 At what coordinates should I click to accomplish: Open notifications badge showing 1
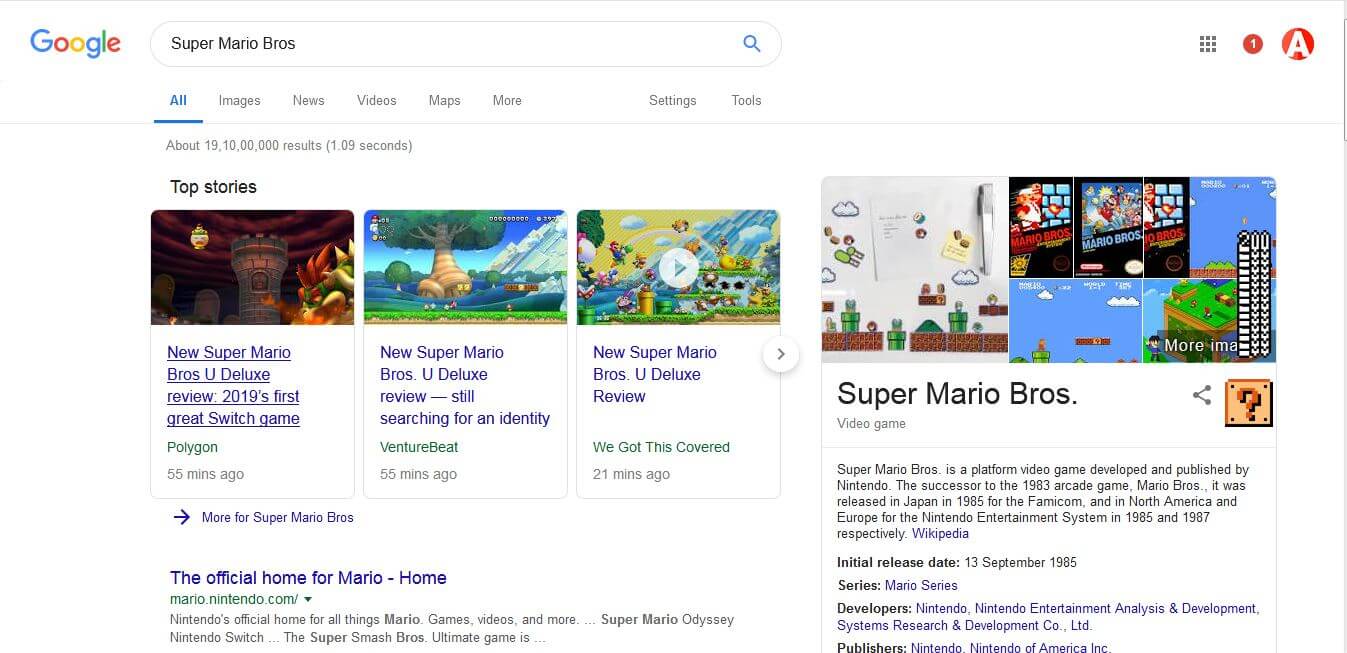pos(1252,43)
